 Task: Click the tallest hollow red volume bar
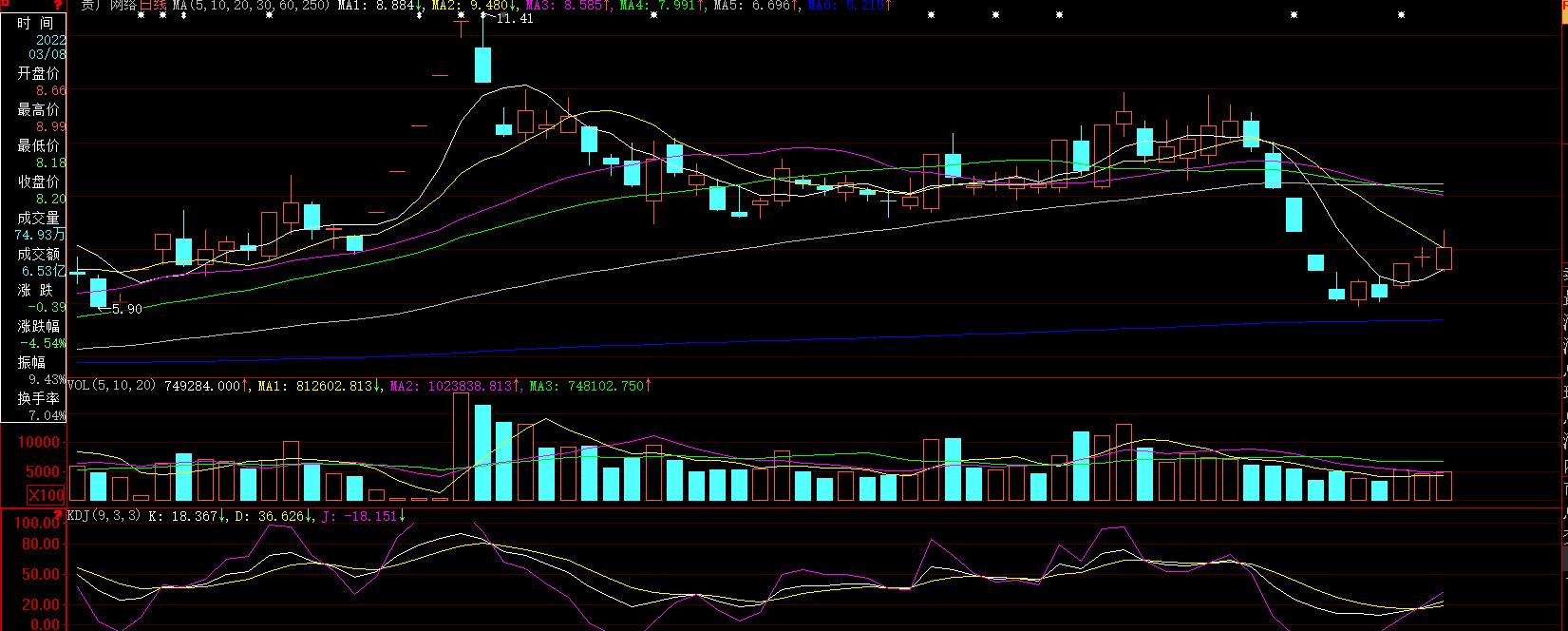coord(461,447)
